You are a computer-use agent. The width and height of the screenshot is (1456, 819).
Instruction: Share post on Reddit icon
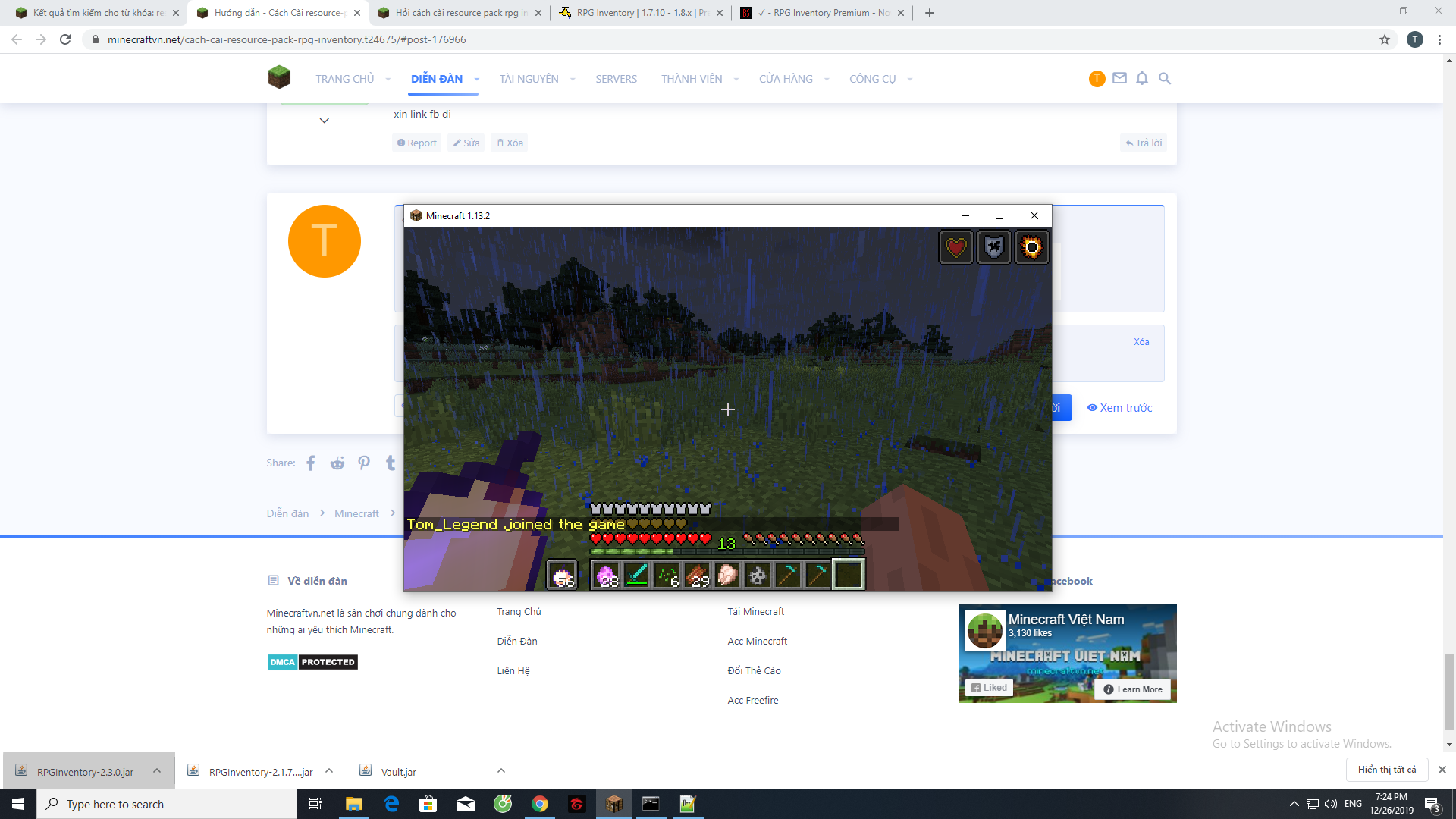point(337,463)
